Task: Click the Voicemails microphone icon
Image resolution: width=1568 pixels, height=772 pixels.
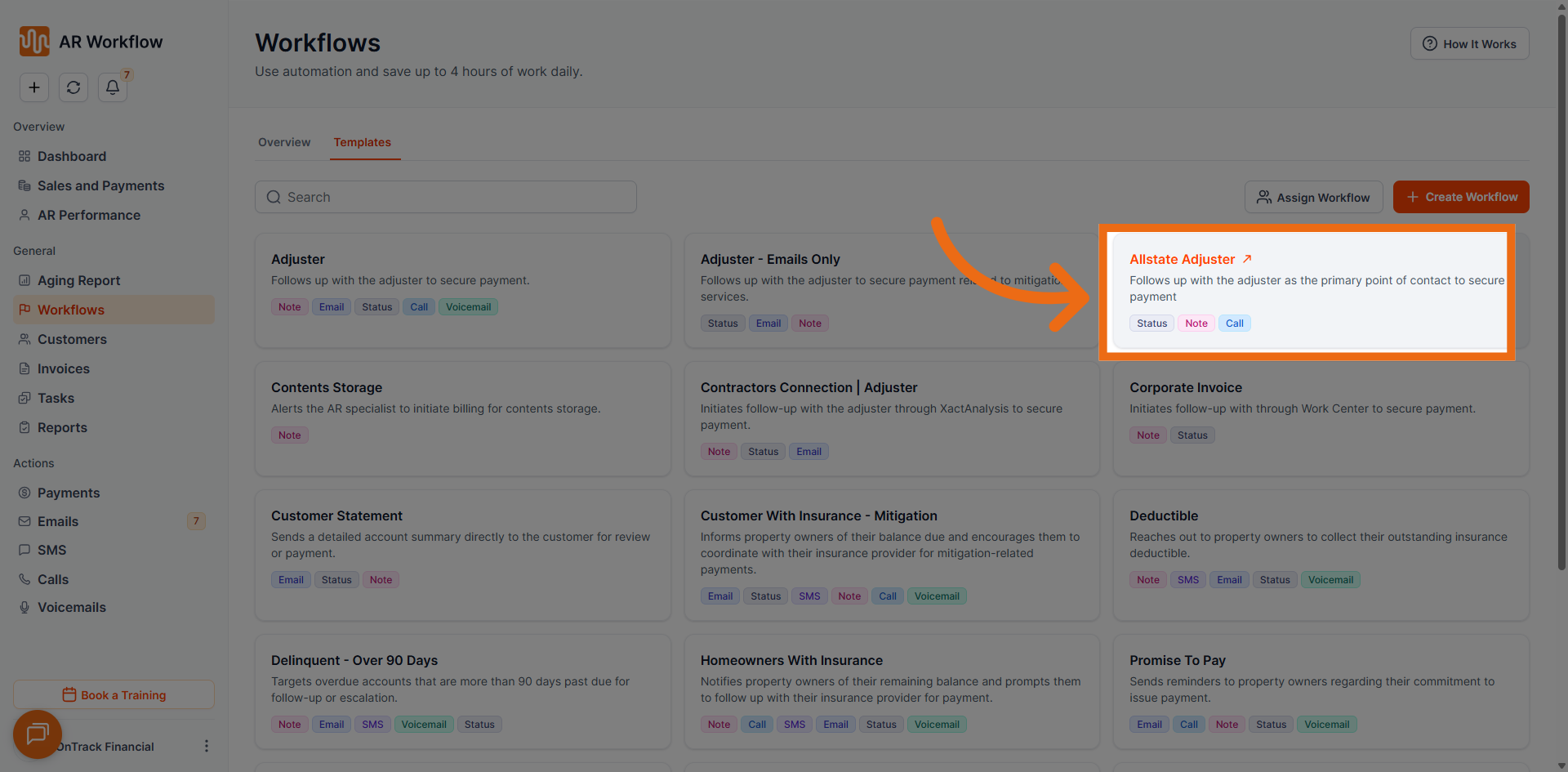Action: tap(24, 608)
